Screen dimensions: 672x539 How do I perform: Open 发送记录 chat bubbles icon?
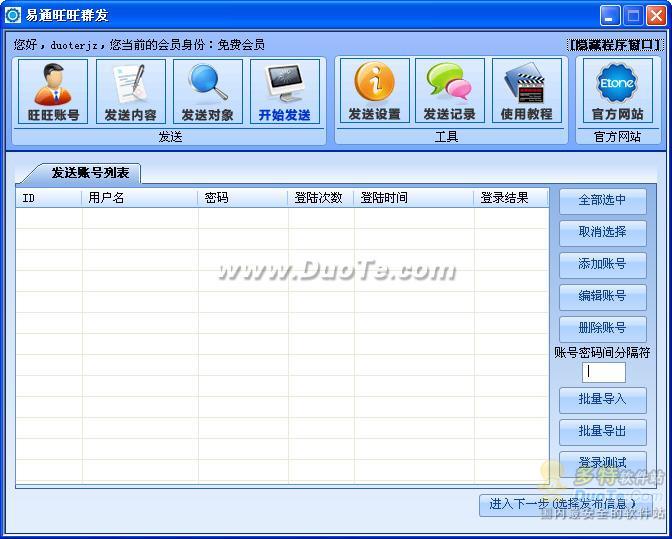(x=449, y=91)
